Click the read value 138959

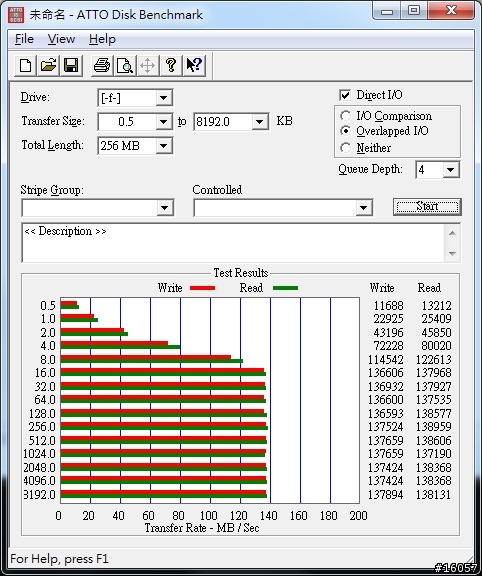[x=434, y=427]
